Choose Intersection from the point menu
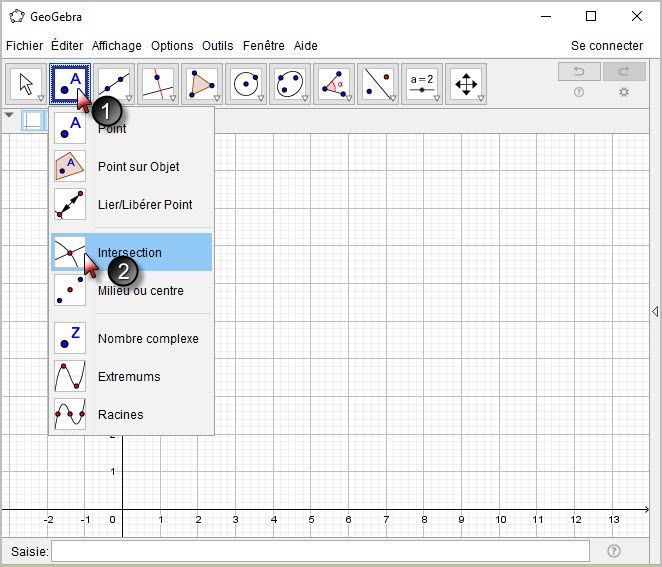 (130, 252)
